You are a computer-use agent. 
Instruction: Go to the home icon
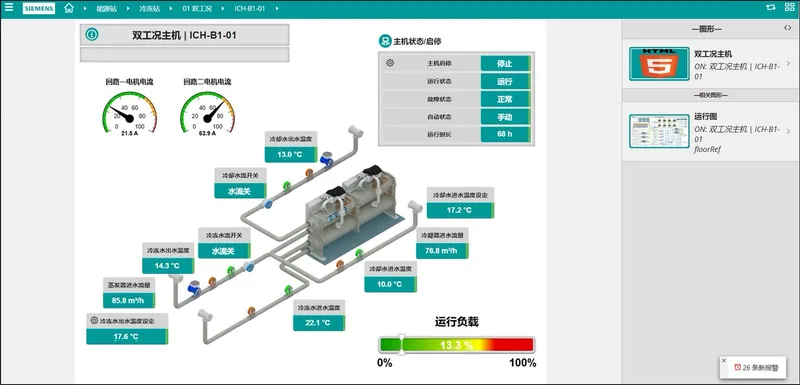tap(69, 8)
